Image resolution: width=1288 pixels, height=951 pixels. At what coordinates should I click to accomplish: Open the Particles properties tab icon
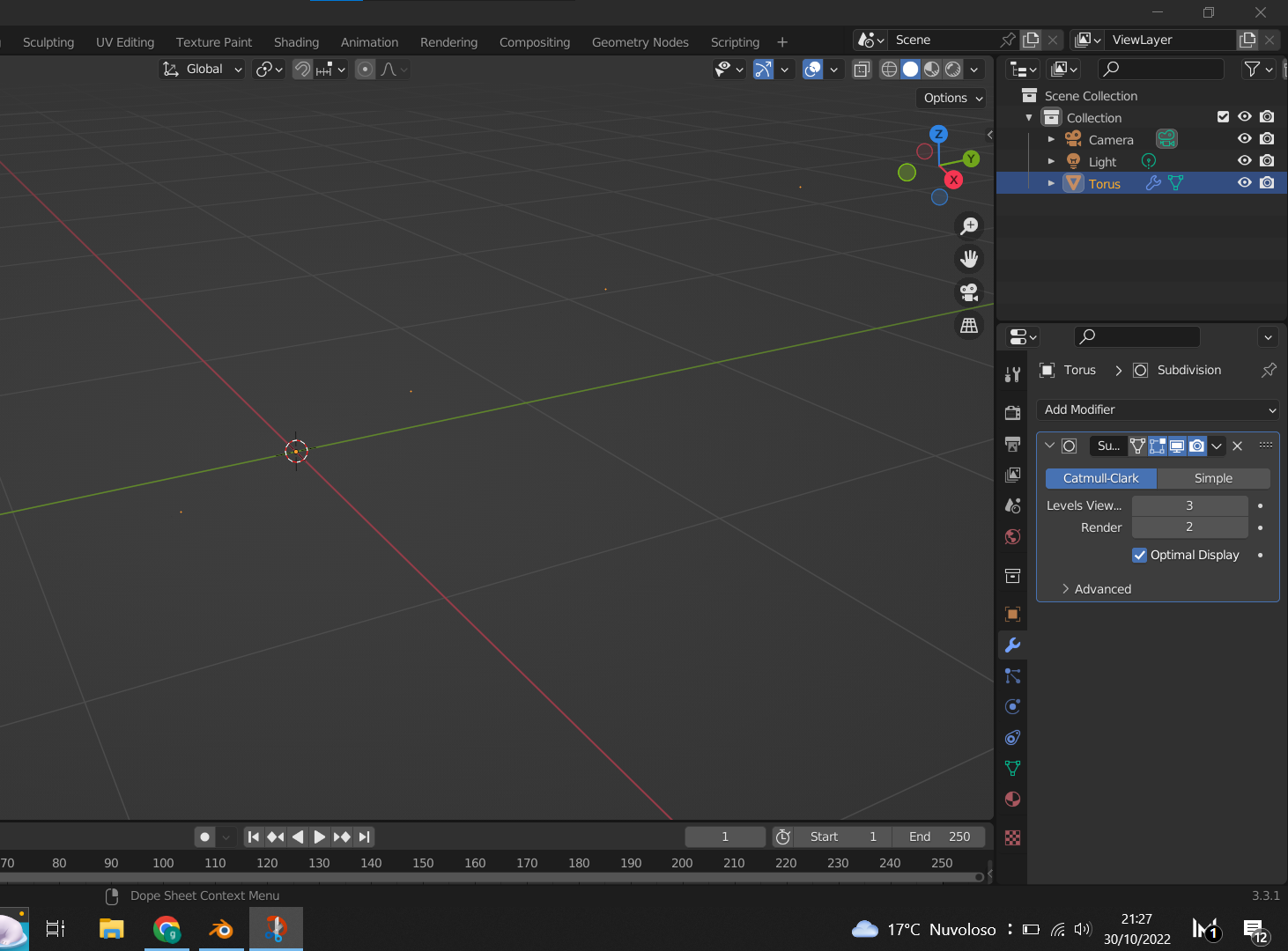(x=1013, y=675)
